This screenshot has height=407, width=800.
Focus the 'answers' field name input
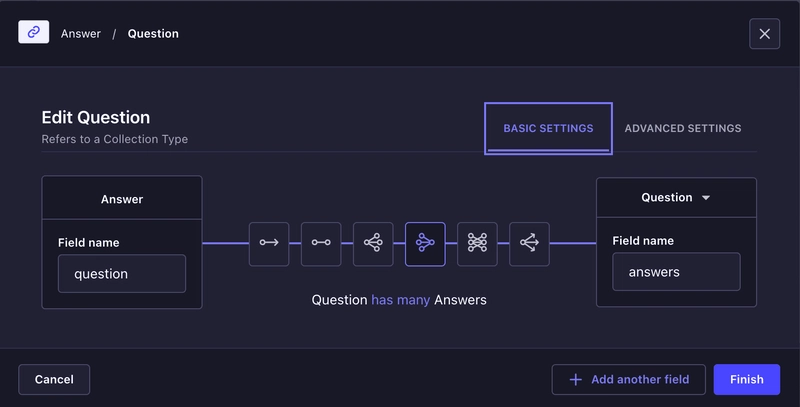(x=676, y=272)
